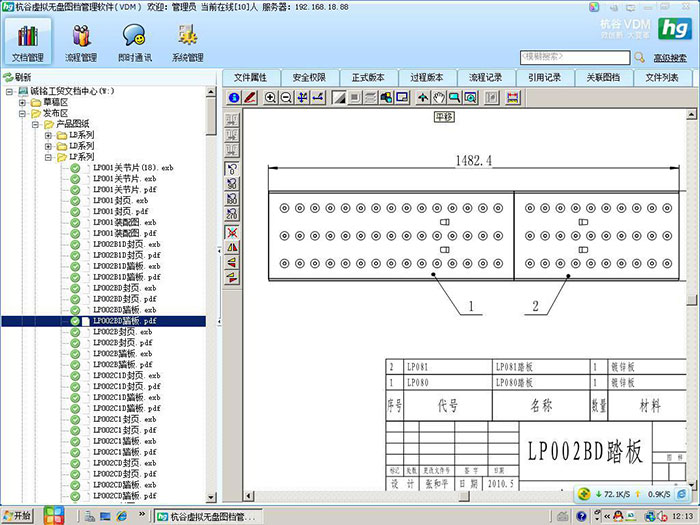Toggle the no-mirror red X button
This screenshot has height=525, width=700.
(232, 232)
